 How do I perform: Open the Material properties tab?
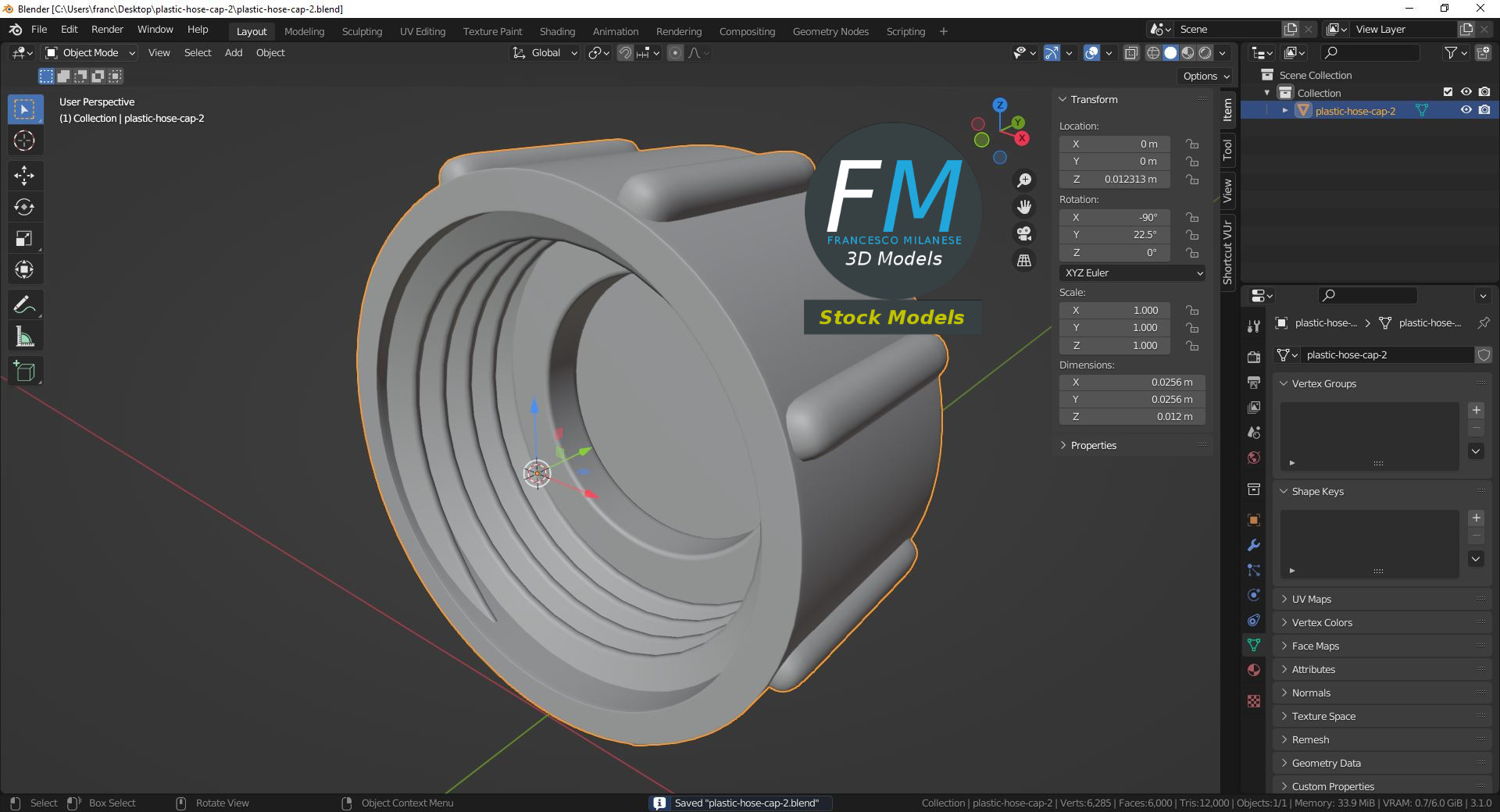tap(1254, 670)
